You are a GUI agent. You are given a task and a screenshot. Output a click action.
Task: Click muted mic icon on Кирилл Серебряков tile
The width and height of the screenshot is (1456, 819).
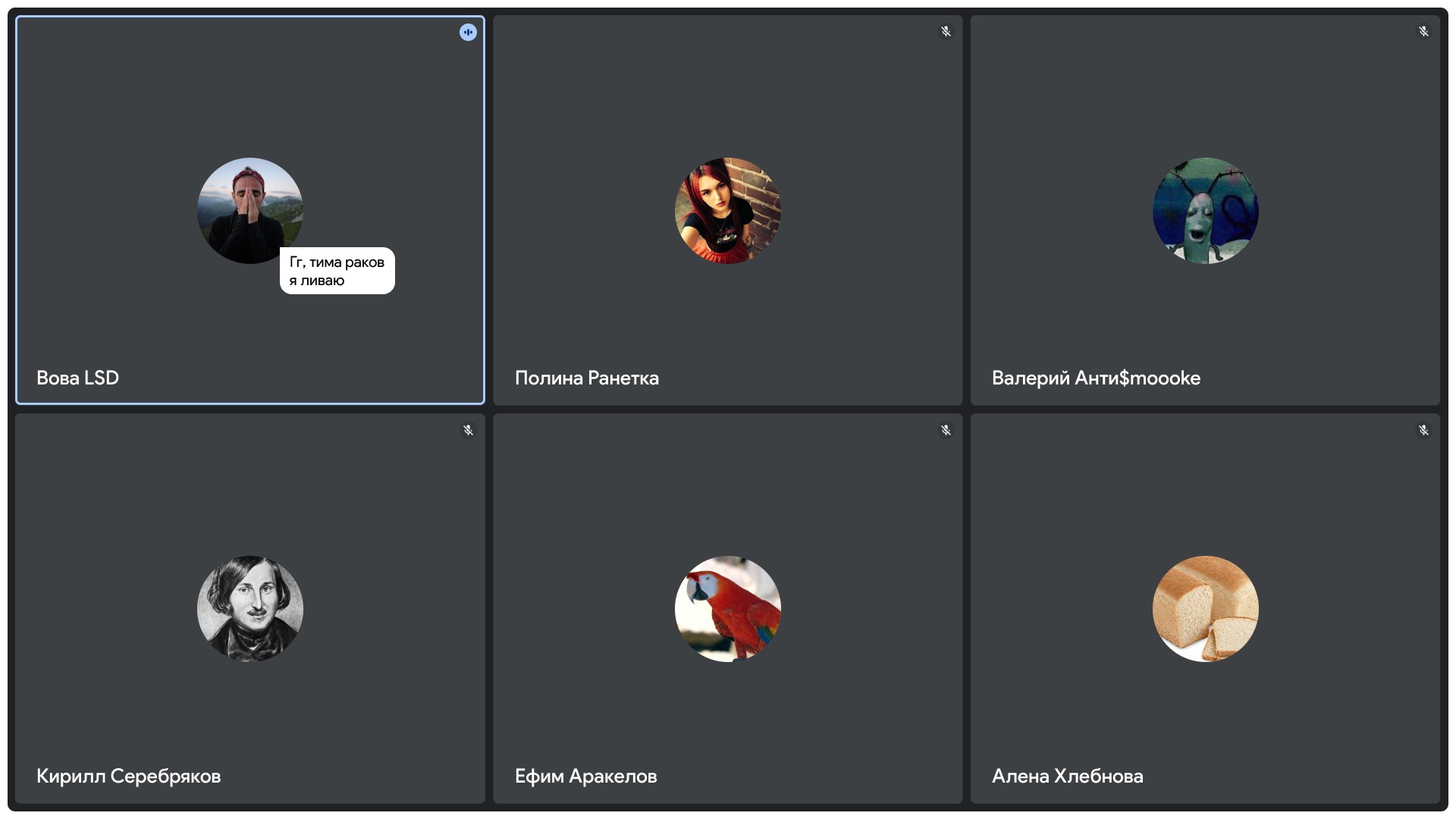468,430
